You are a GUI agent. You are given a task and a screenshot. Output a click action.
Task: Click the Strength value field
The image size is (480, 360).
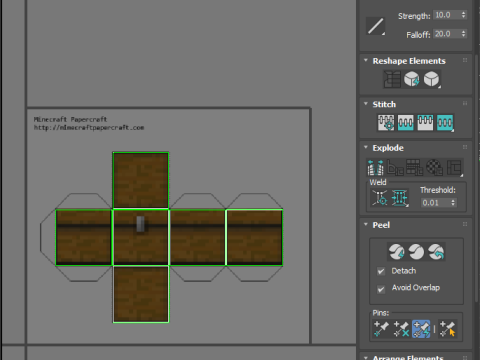pyautogui.click(x=447, y=15)
